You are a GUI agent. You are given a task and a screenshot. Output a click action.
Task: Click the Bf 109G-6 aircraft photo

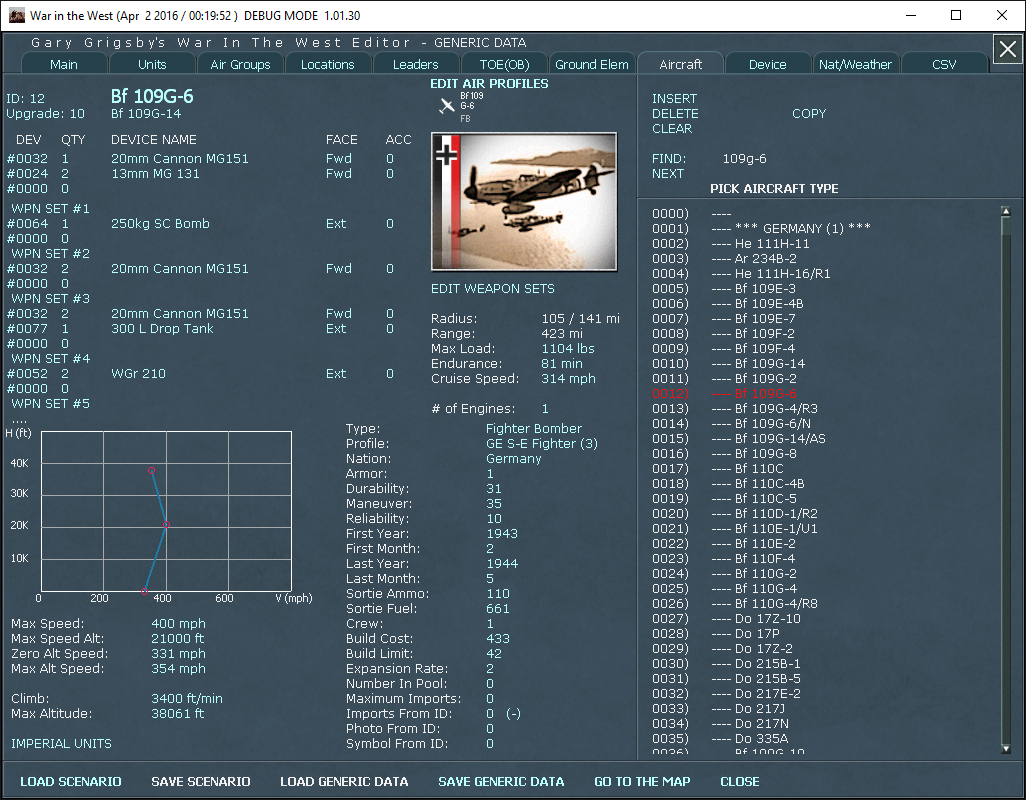click(524, 200)
